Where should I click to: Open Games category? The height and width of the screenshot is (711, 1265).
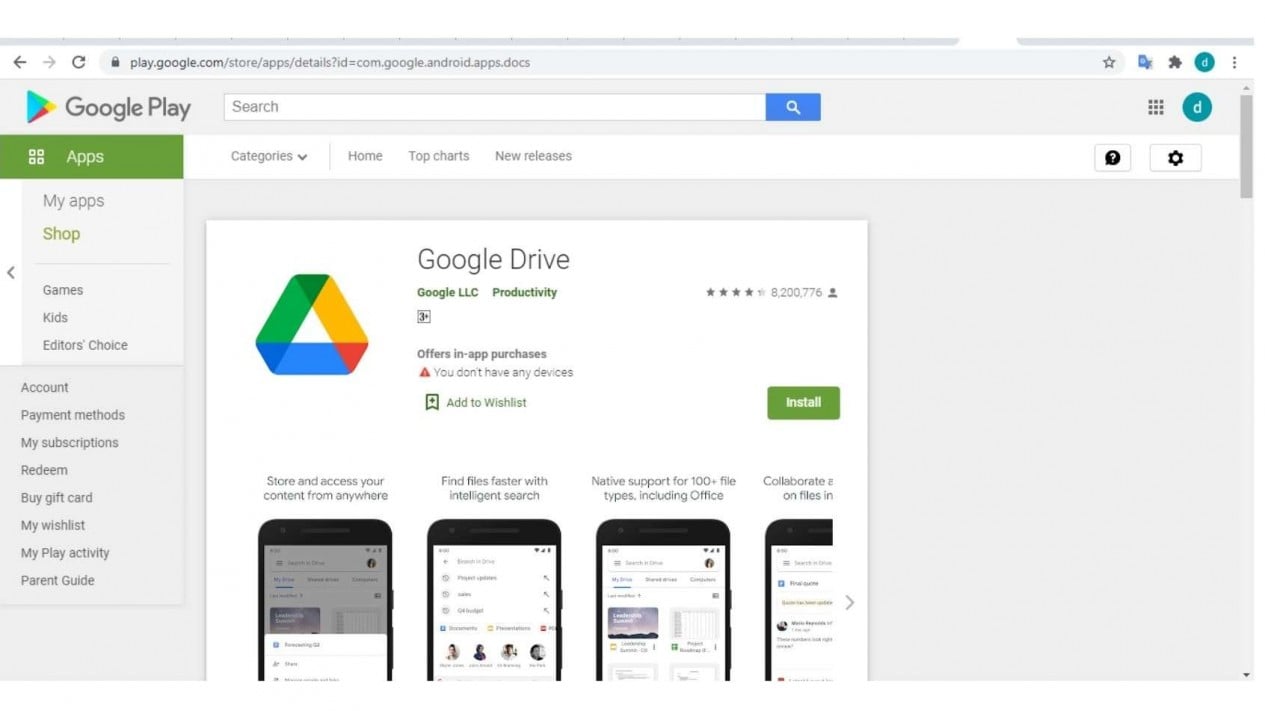(x=63, y=290)
